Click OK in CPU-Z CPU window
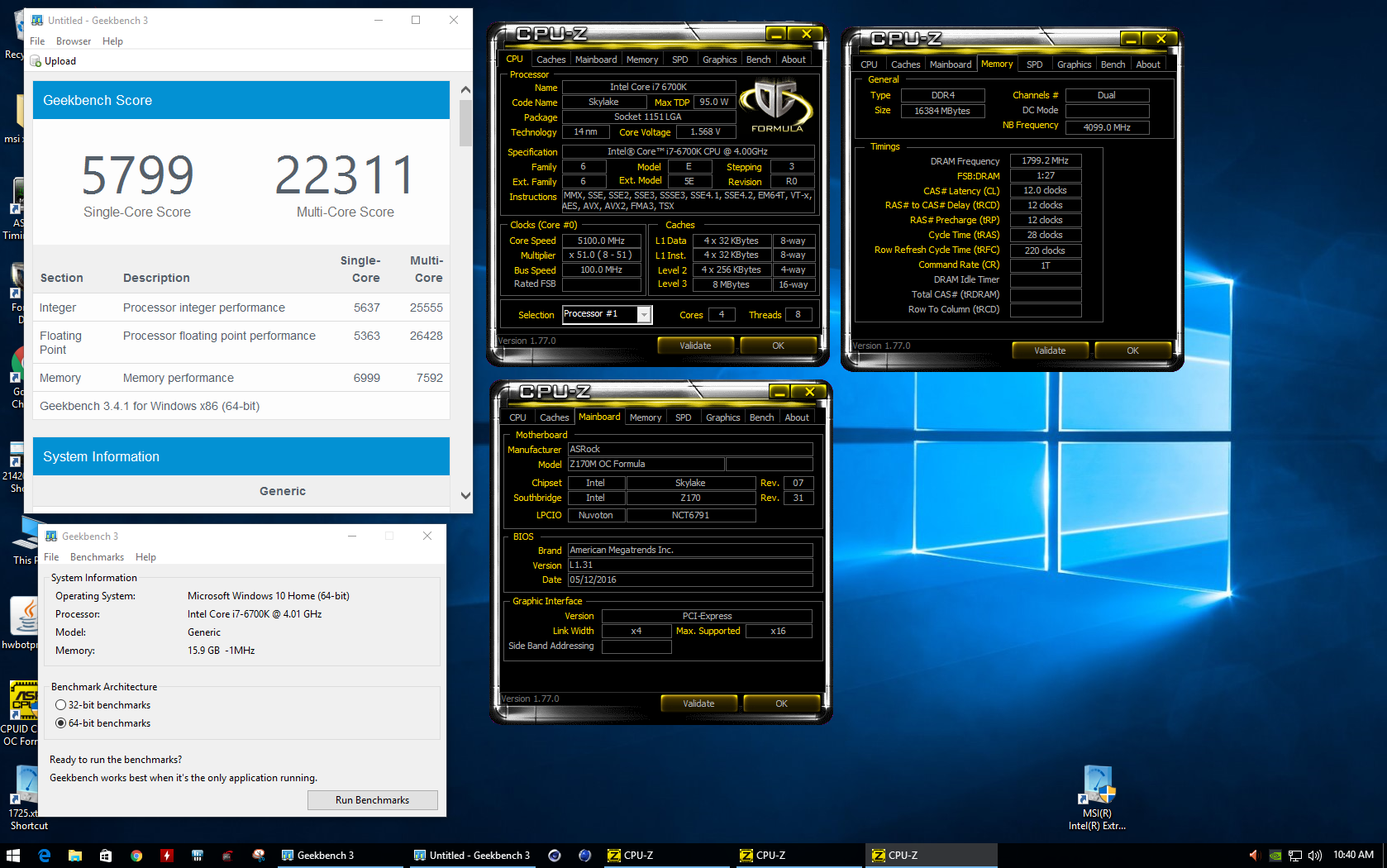 click(x=778, y=346)
